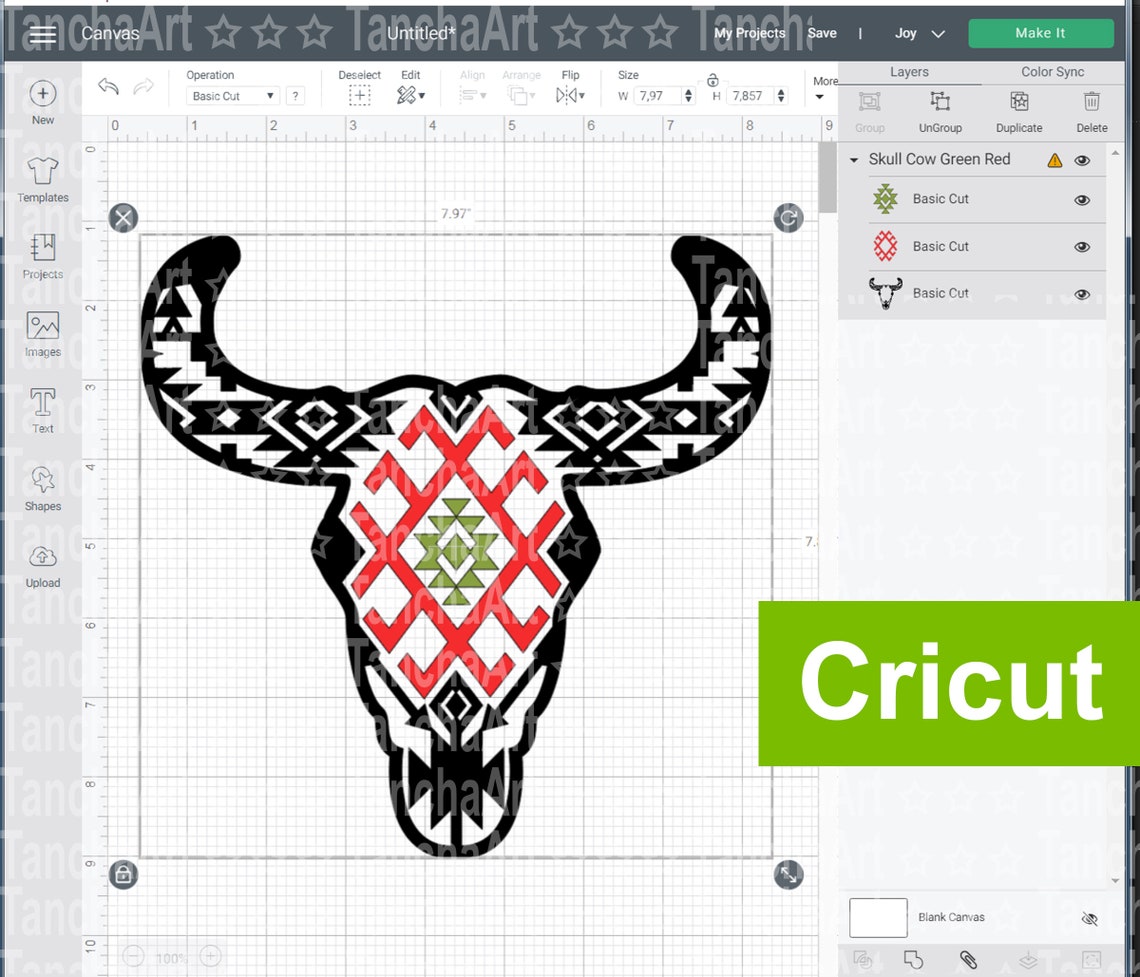Hide the Skull Cow Green Red group

point(1082,159)
